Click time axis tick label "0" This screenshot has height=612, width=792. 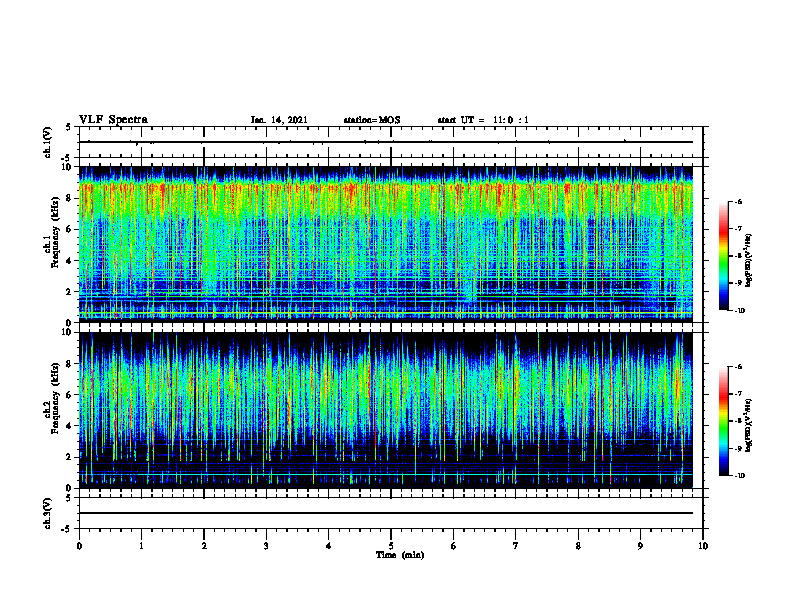(79, 546)
